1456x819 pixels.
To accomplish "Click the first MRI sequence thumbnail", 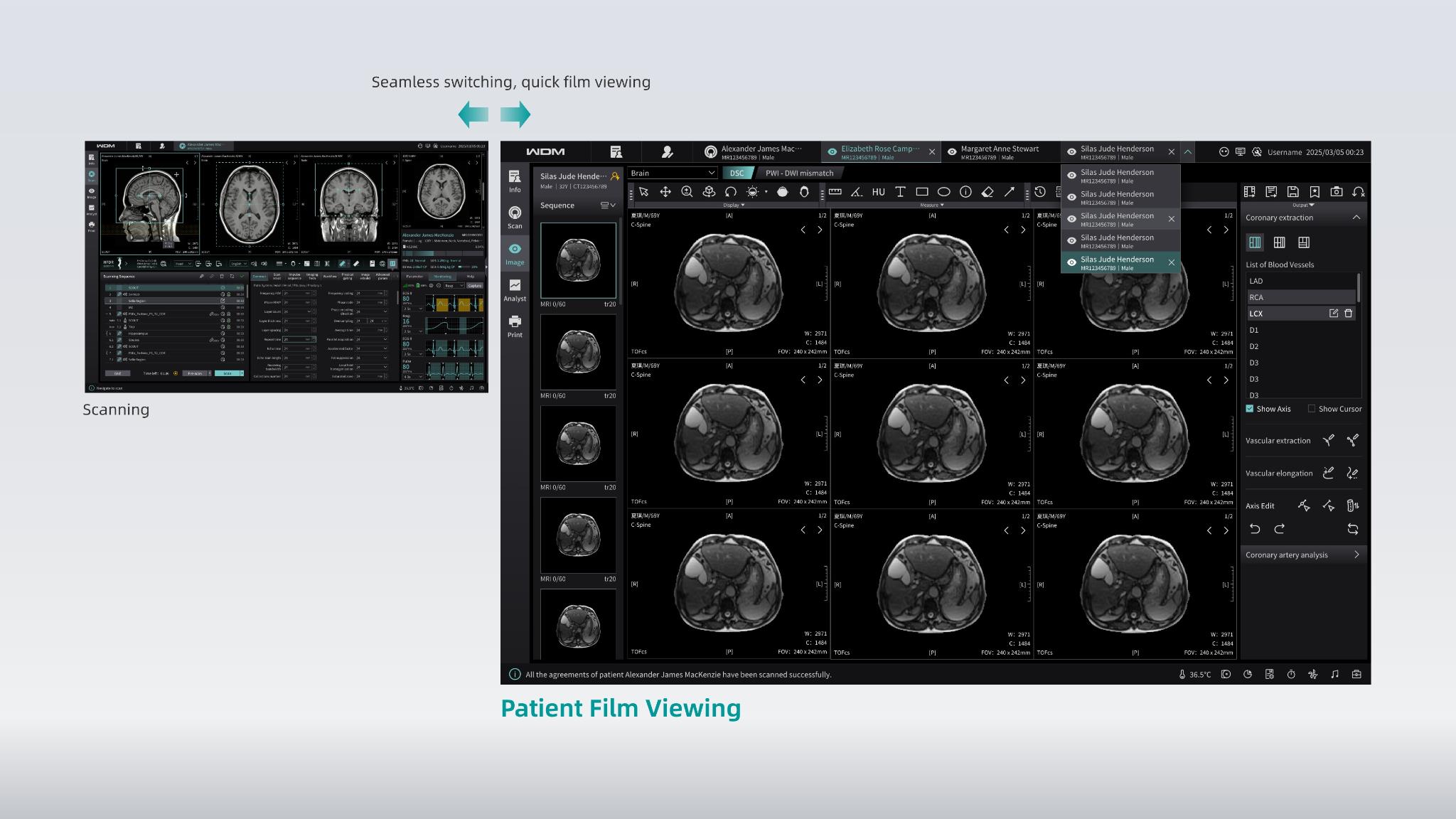I will 578,260.
